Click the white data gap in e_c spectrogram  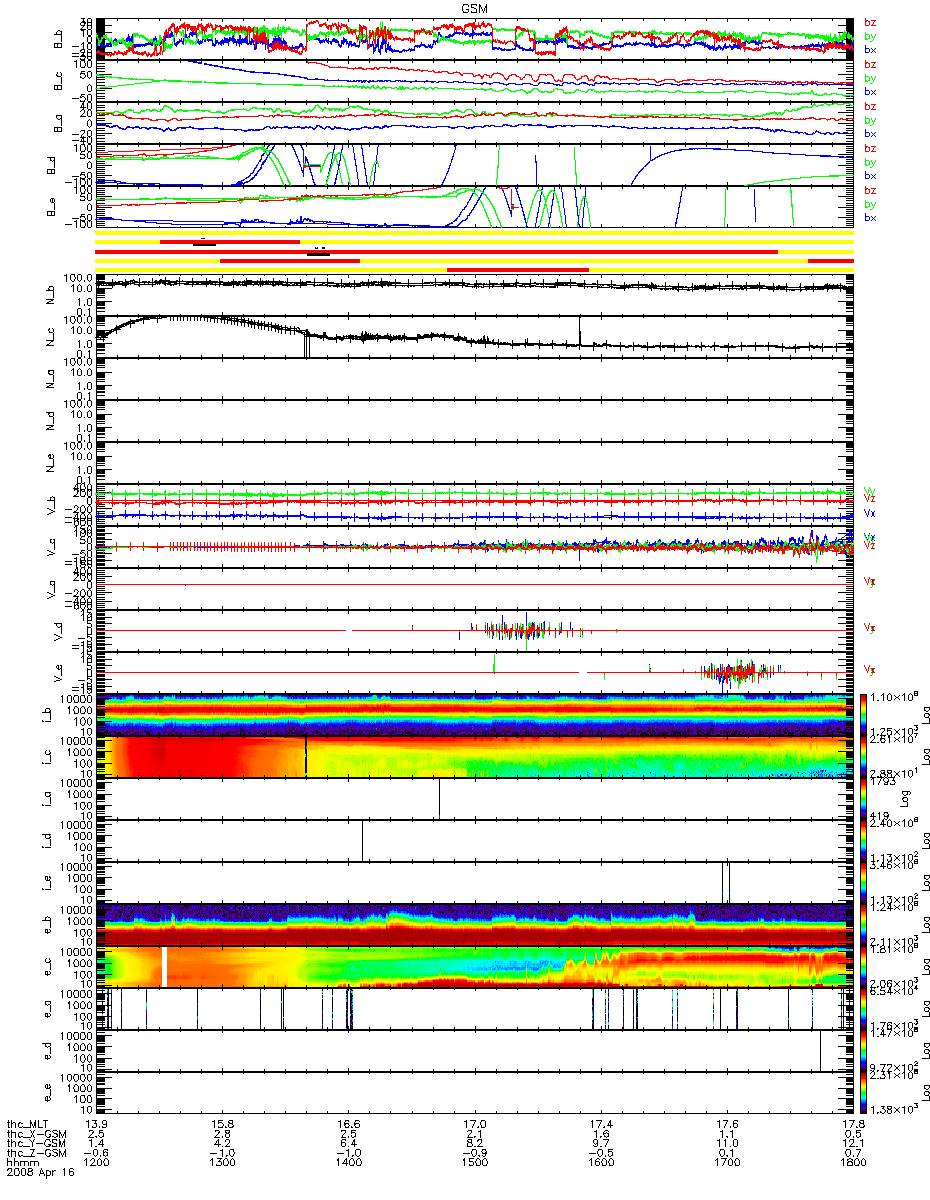pyautogui.click(x=165, y=967)
